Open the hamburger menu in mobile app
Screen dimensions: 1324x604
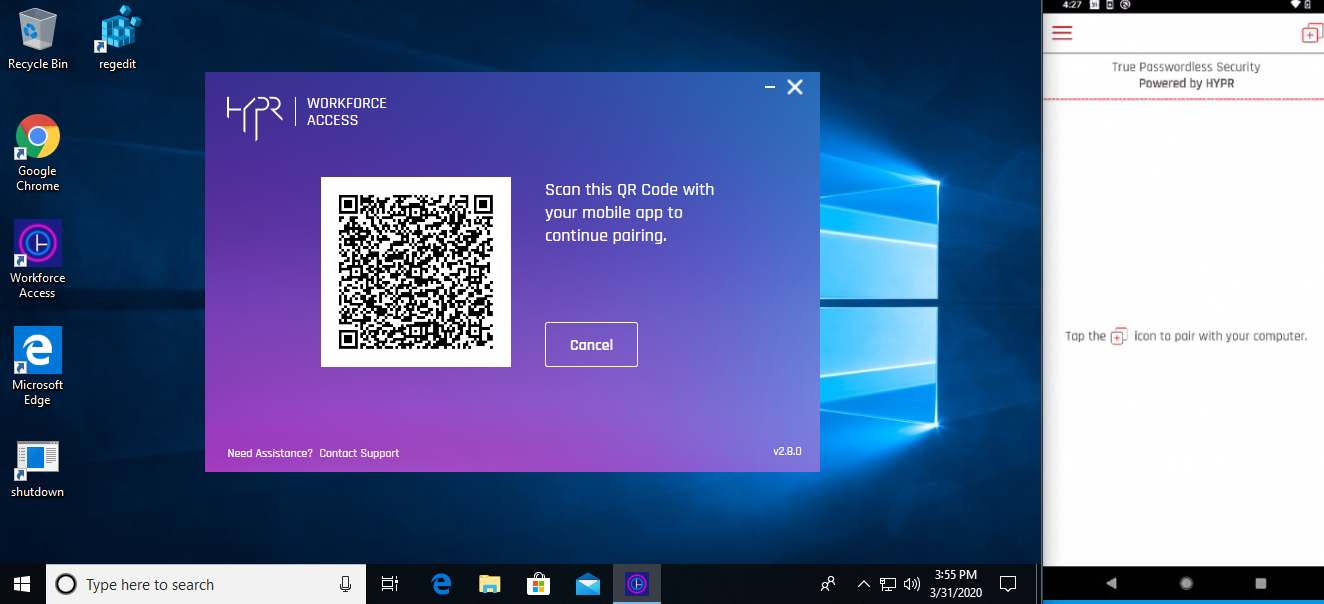[x=1062, y=33]
